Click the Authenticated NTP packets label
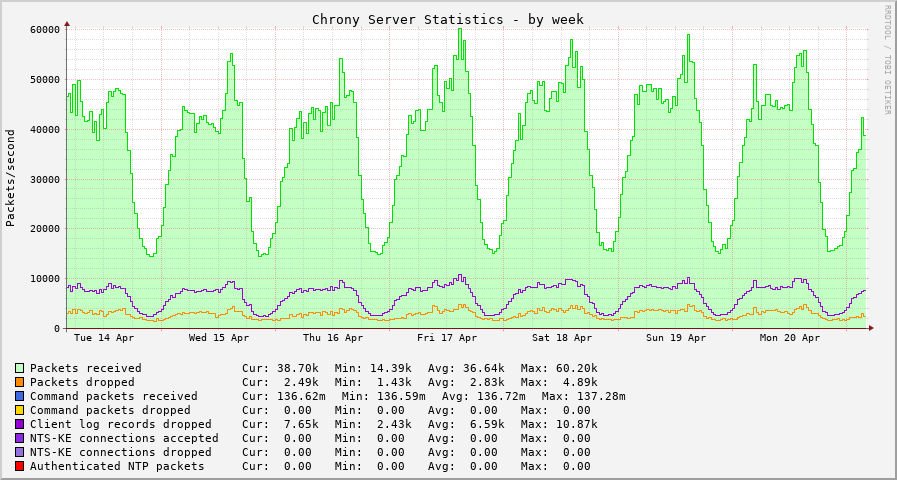The height and width of the screenshot is (480, 897). pos(117,466)
